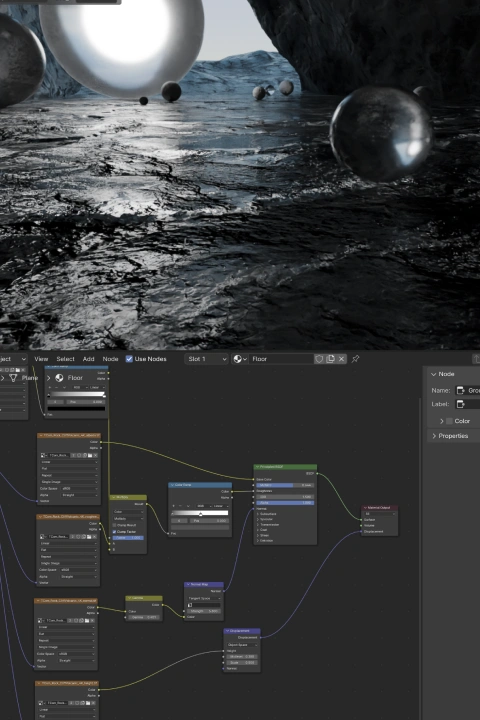
Task: Open RGB color mode dropdown in Color Ramp
Action: [x=203, y=506]
